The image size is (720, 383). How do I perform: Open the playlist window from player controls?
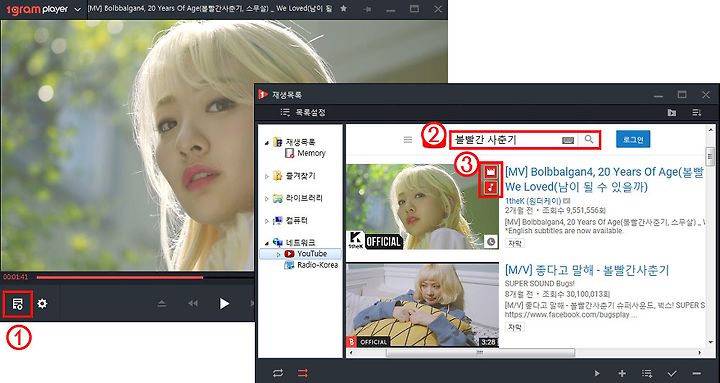pos(18,304)
